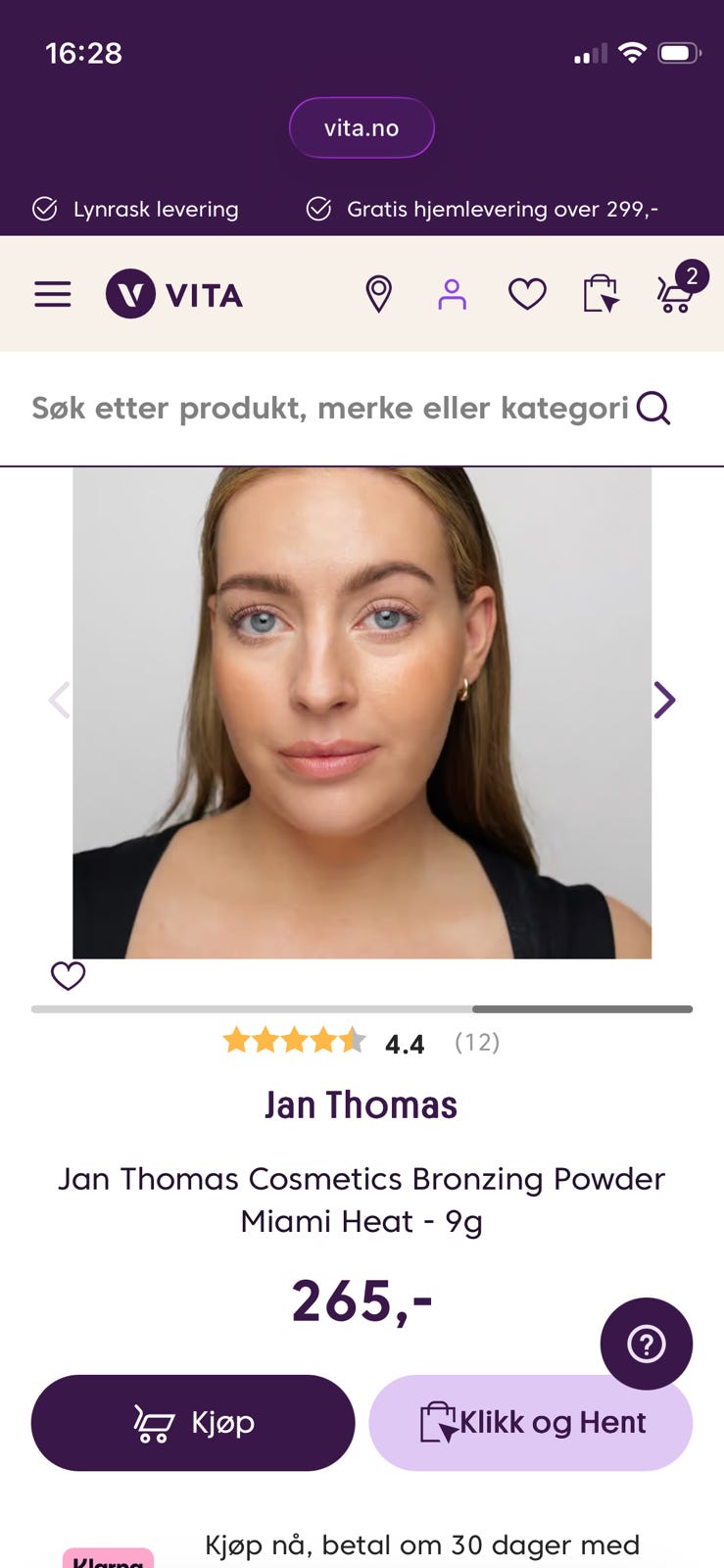Open the user account icon
The image size is (724, 1568).
[x=452, y=294]
